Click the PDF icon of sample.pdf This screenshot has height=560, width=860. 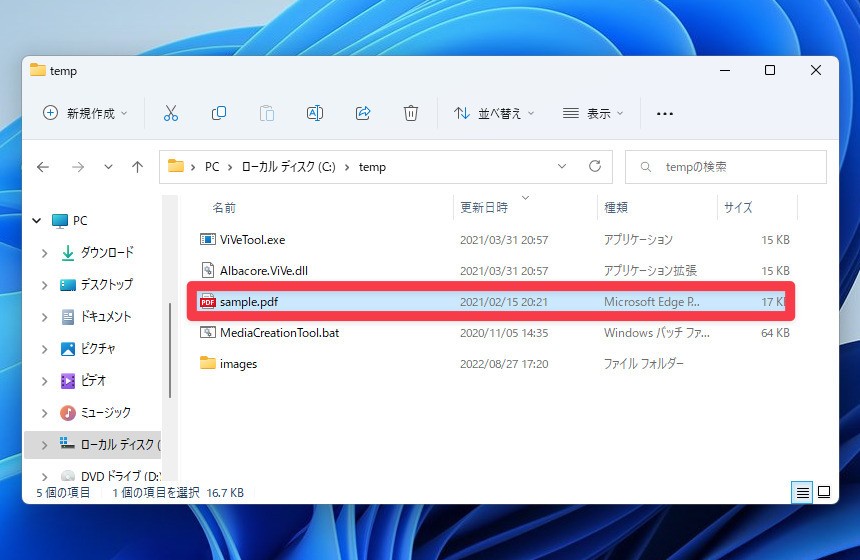pyautogui.click(x=207, y=302)
